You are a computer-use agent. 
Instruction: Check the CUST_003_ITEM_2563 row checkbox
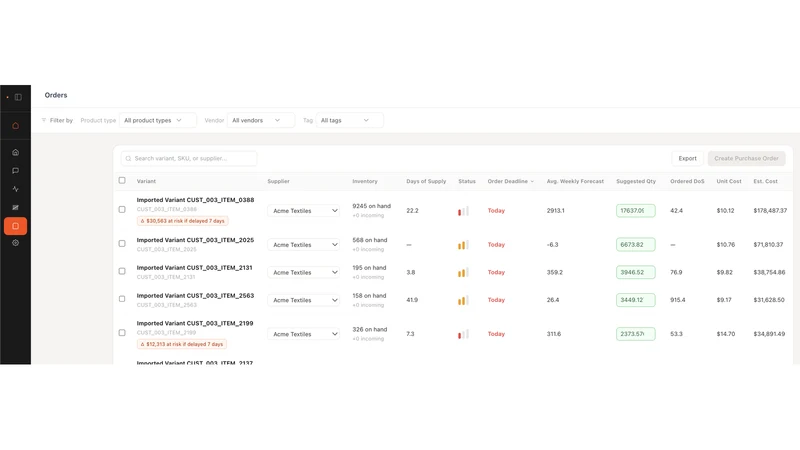click(x=122, y=298)
